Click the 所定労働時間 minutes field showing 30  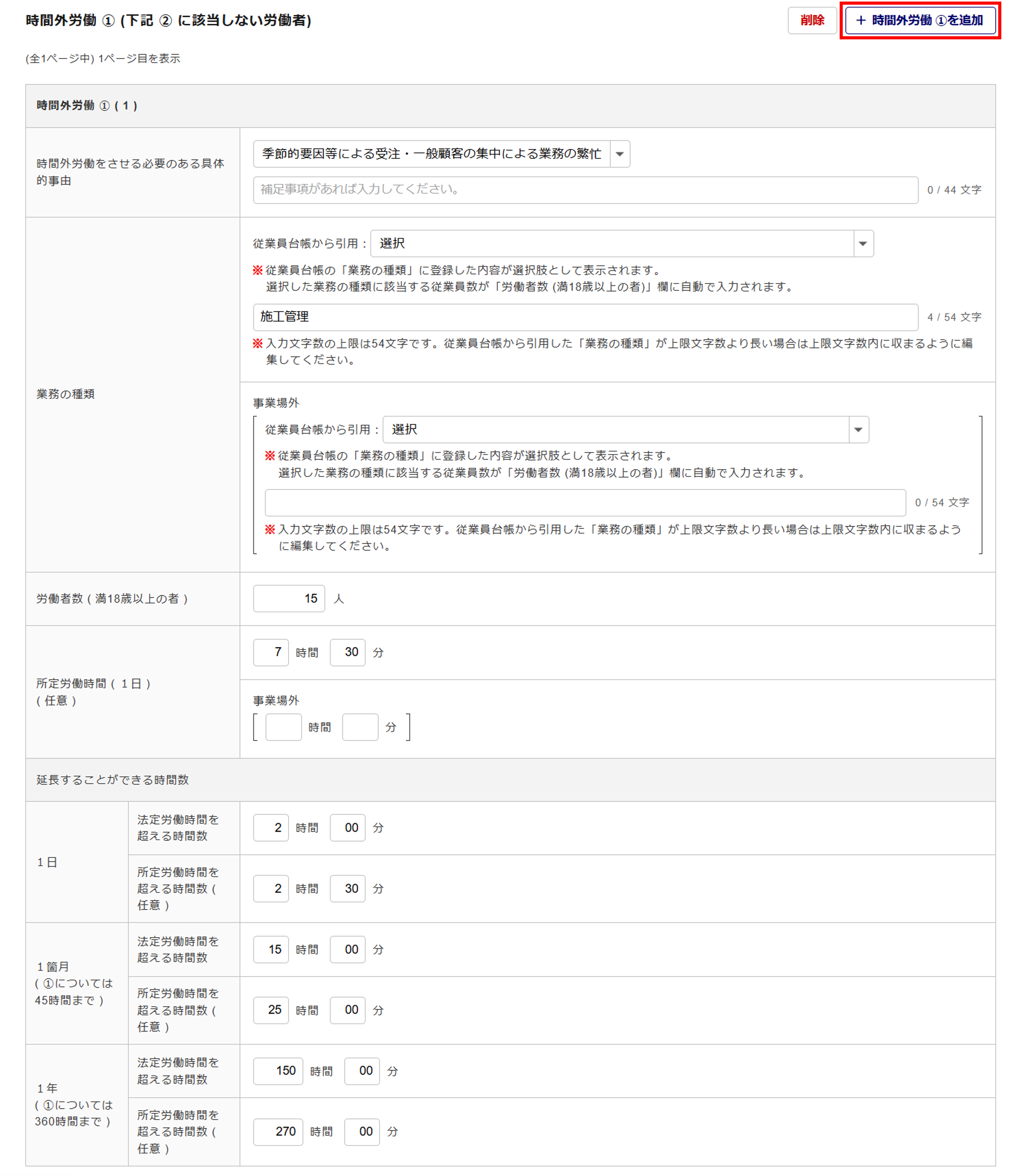(x=347, y=652)
